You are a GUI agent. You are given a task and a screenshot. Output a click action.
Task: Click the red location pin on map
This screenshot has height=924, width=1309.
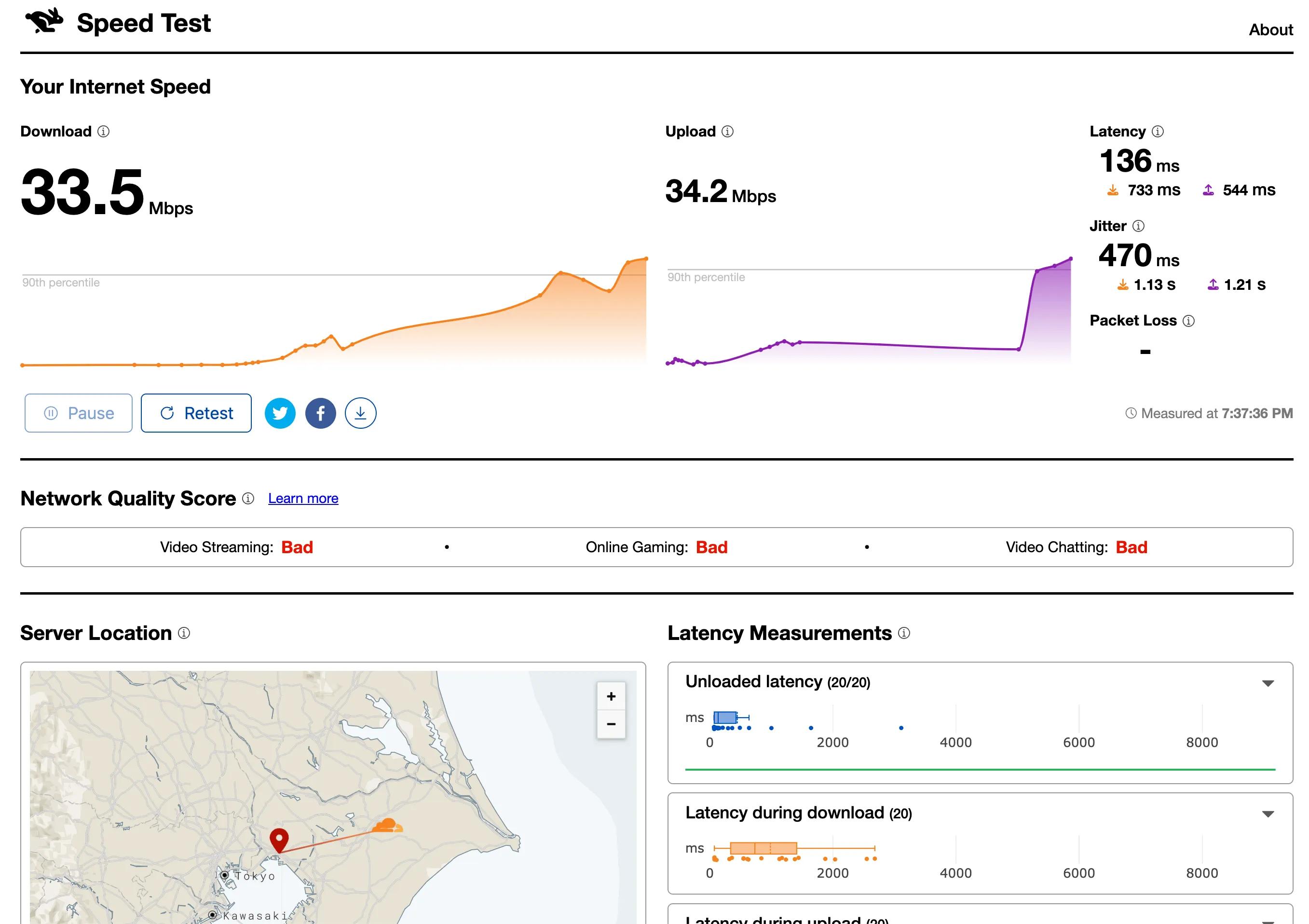tap(279, 840)
